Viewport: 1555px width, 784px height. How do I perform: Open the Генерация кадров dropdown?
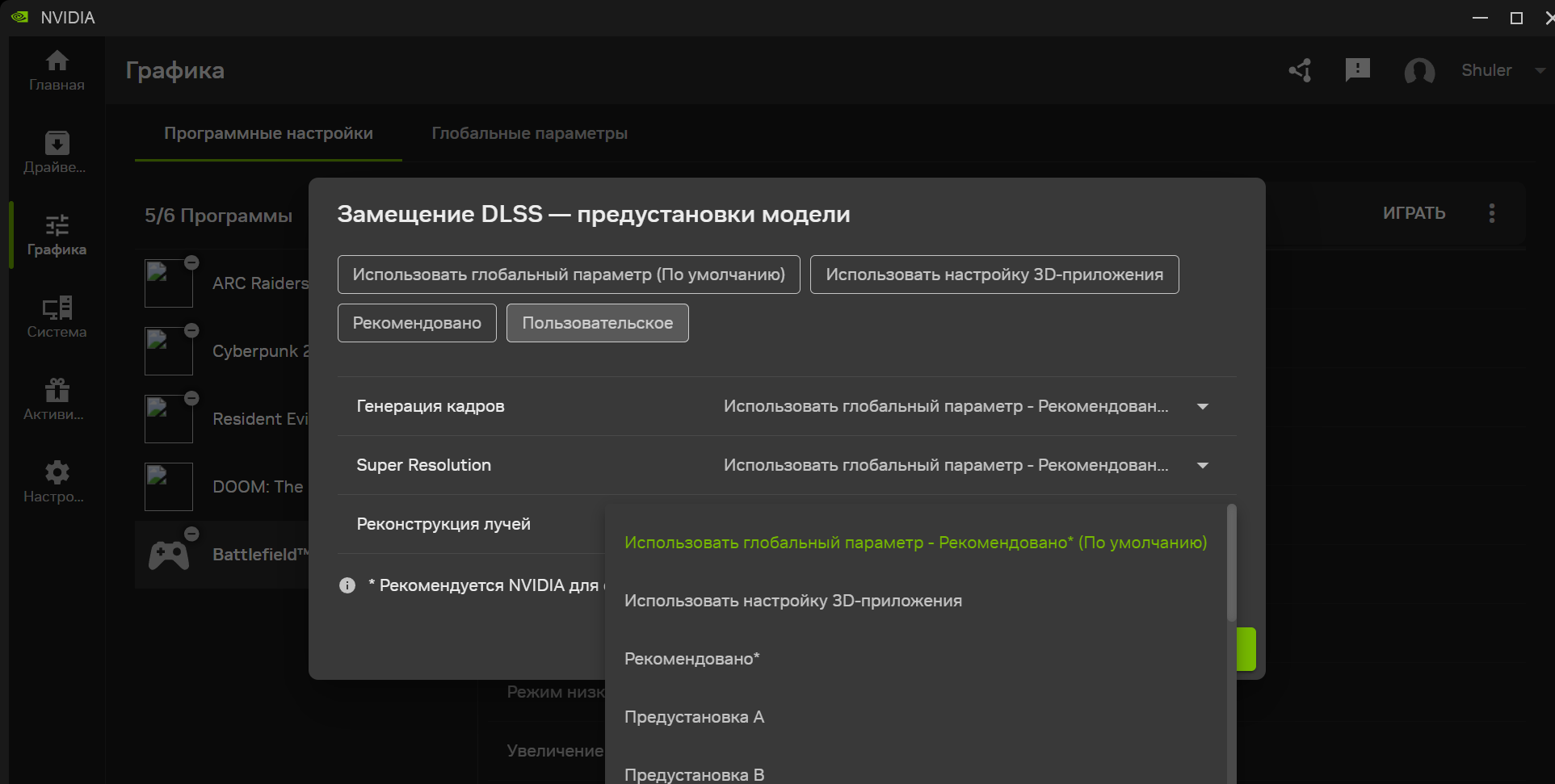(x=1203, y=407)
